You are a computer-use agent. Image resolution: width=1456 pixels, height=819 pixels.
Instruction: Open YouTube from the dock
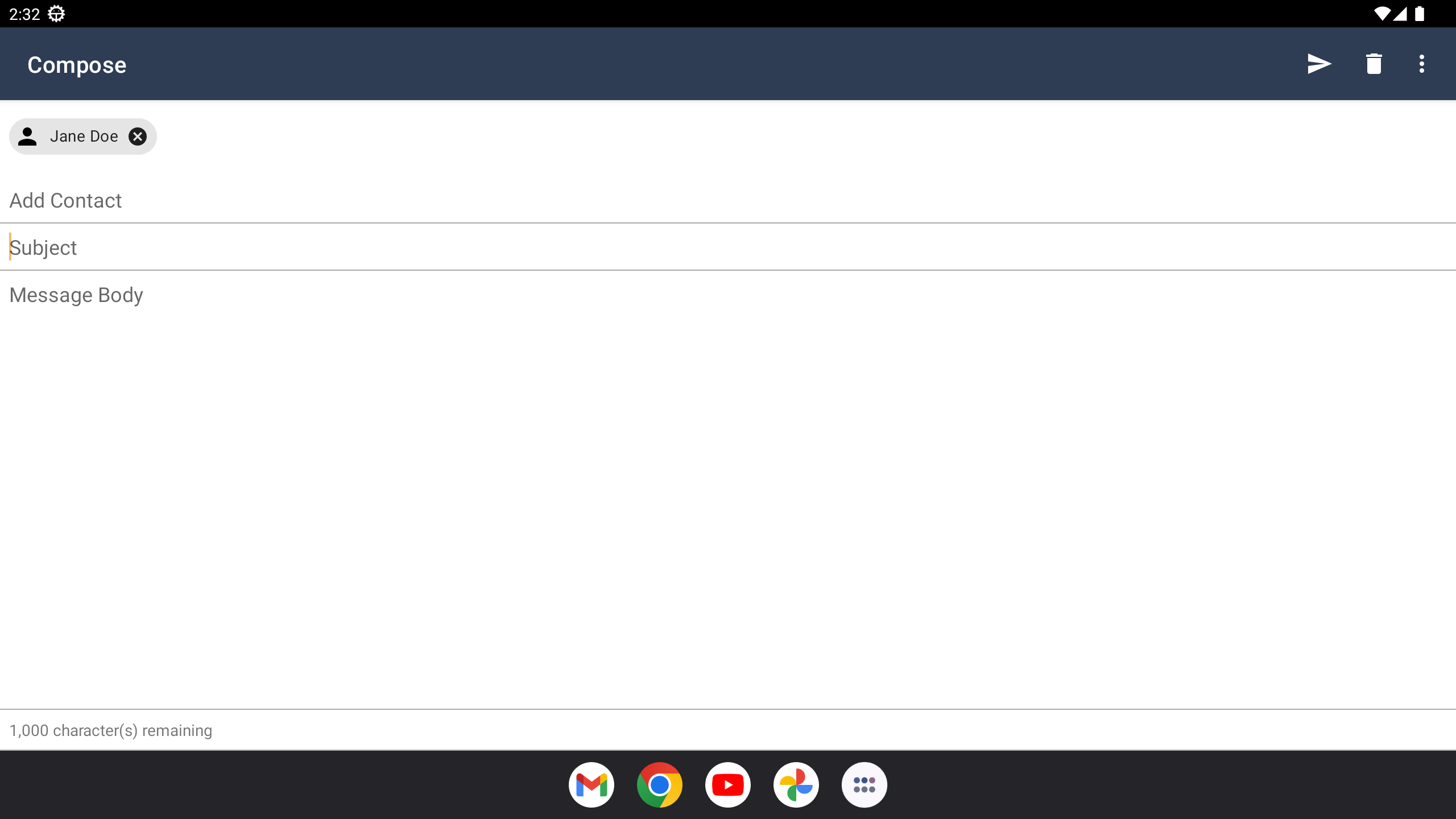coord(728,785)
